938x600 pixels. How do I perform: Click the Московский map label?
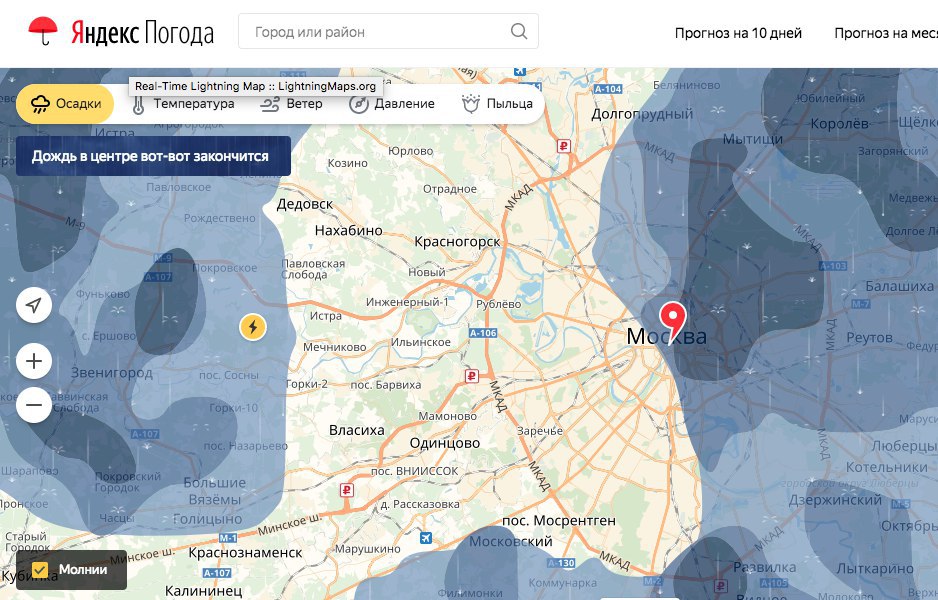tap(510, 542)
